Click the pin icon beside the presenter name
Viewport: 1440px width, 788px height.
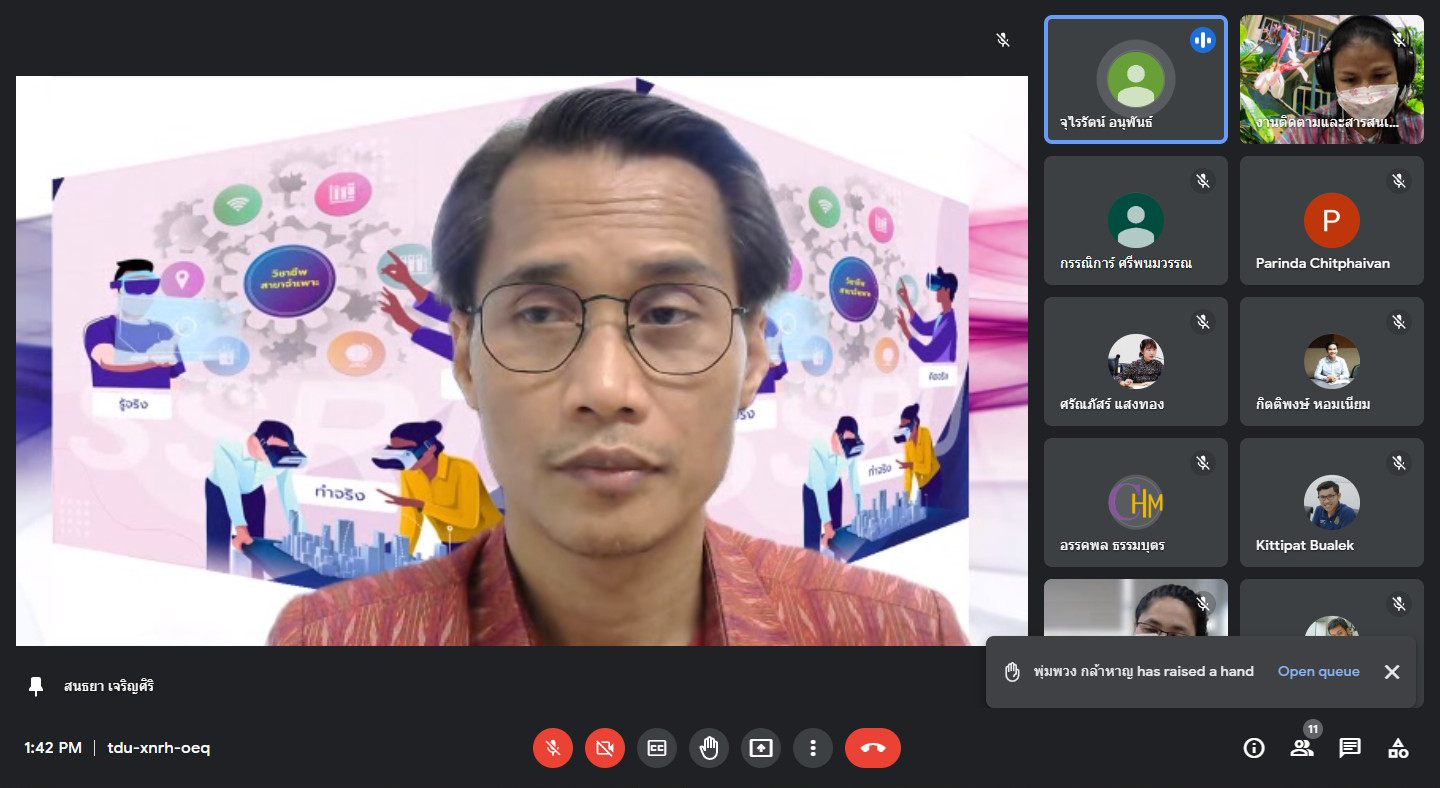37,686
